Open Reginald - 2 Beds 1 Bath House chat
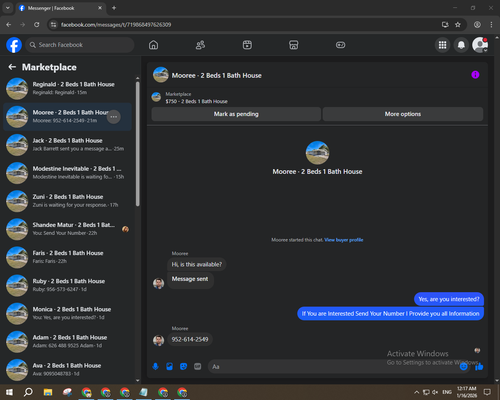The image size is (500, 400). click(x=68, y=89)
